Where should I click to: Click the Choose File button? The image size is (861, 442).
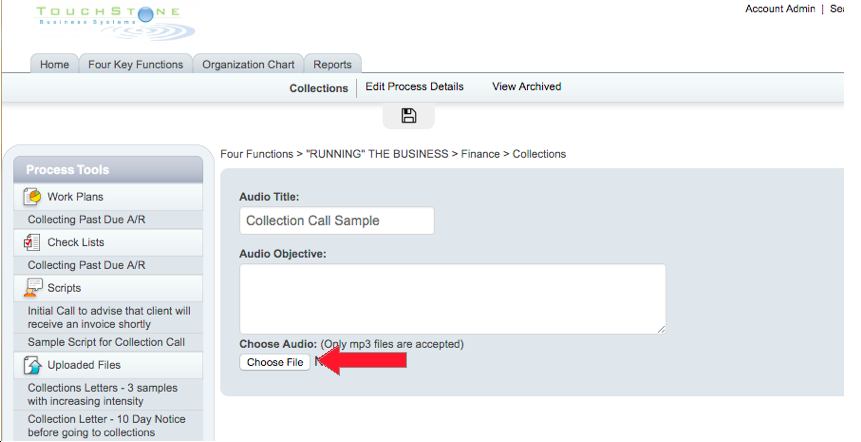coord(275,362)
